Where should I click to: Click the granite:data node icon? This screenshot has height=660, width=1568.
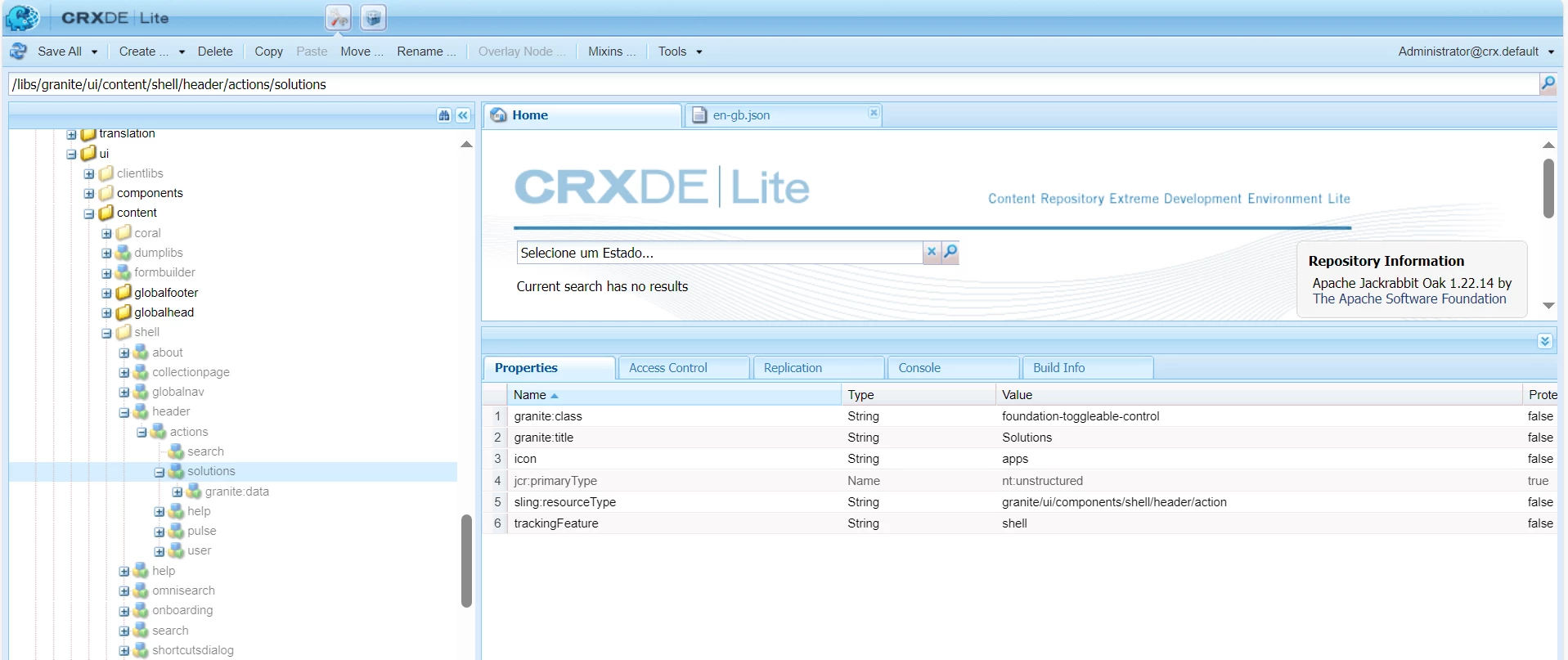click(194, 491)
